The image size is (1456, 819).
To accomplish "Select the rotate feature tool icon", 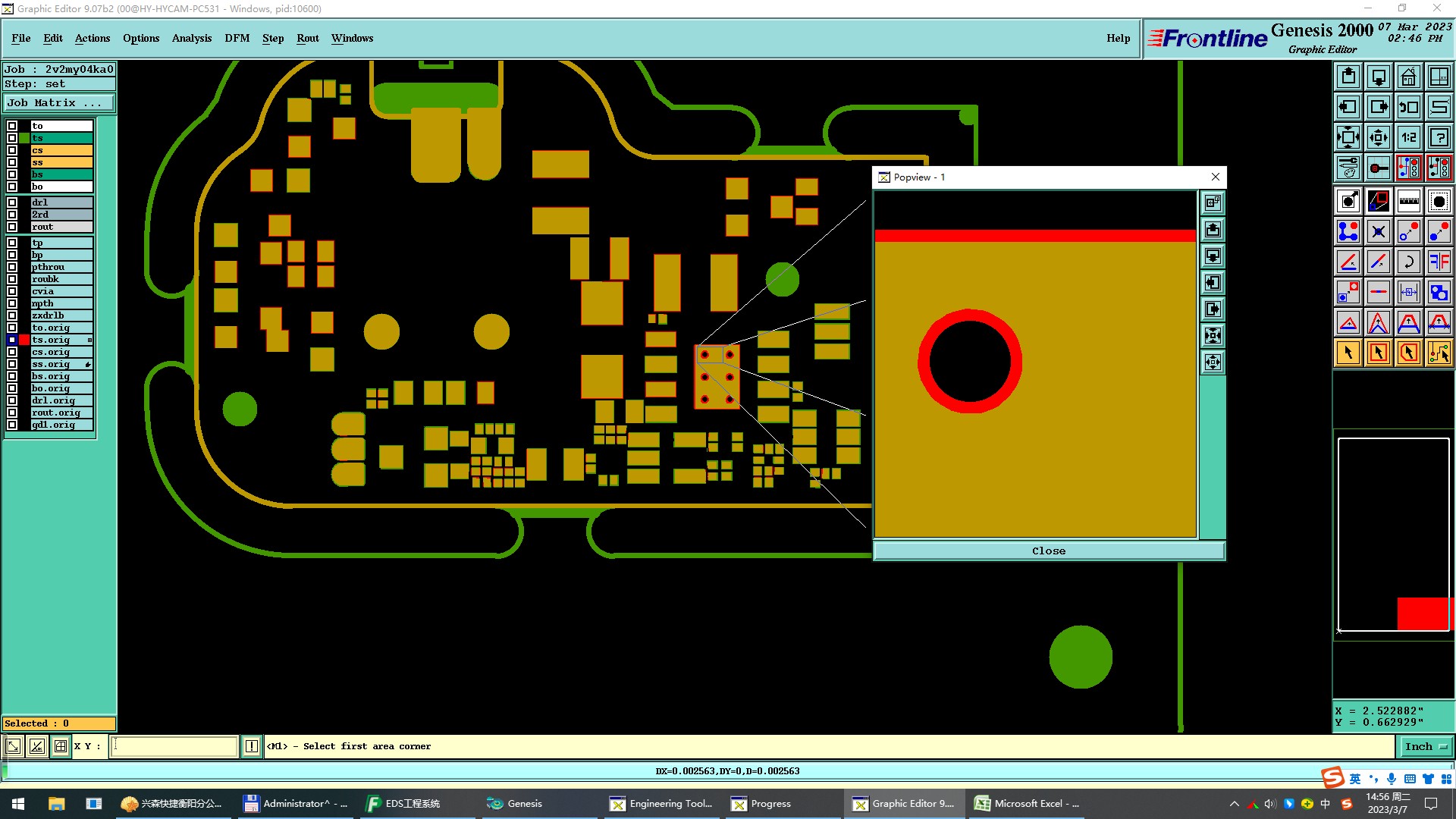I will point(1408,262).
